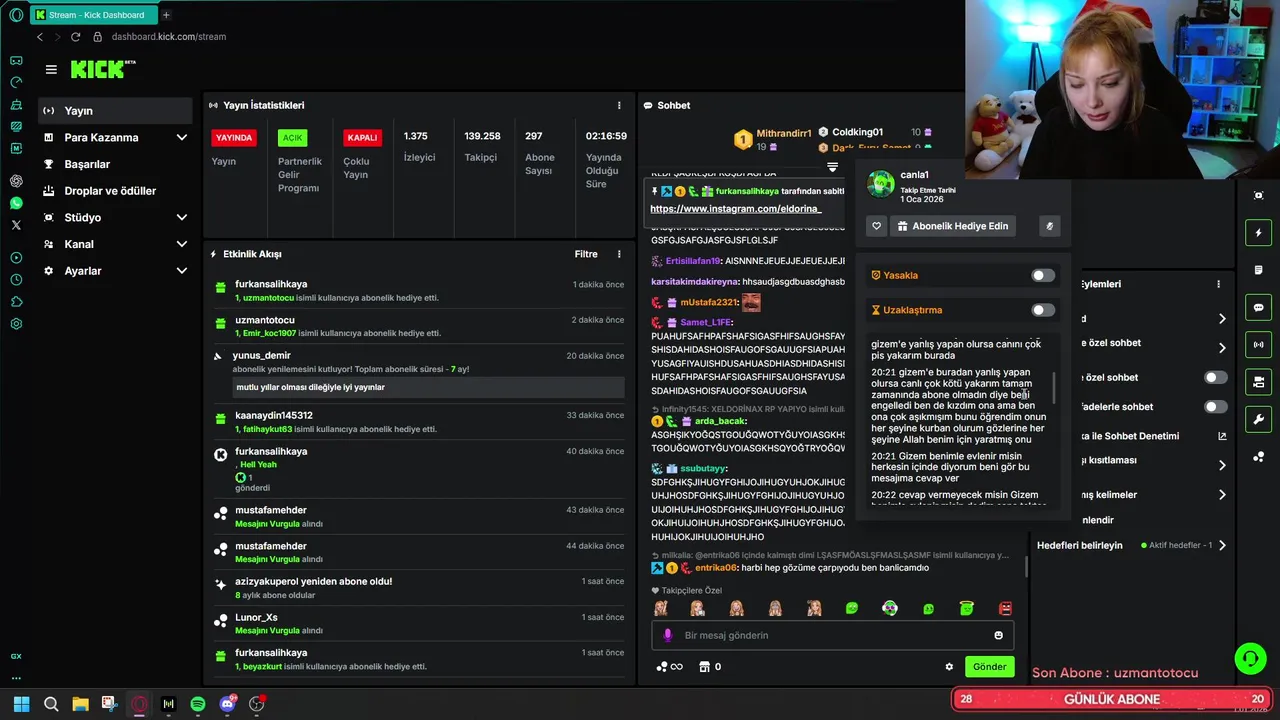The width and height of the screenshot is (1280, 720).
Task: Open the 'kelimeler' row arrow
Action: point(1222,495)
